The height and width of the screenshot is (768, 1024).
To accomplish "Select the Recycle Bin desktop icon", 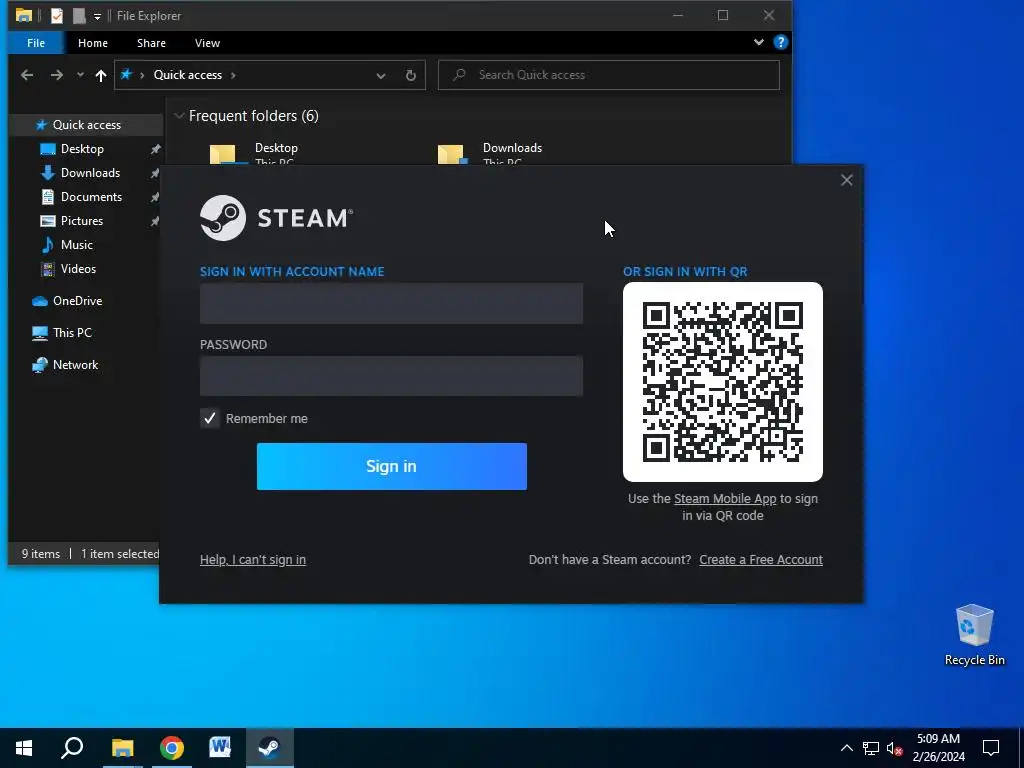I will click(974, 635).
